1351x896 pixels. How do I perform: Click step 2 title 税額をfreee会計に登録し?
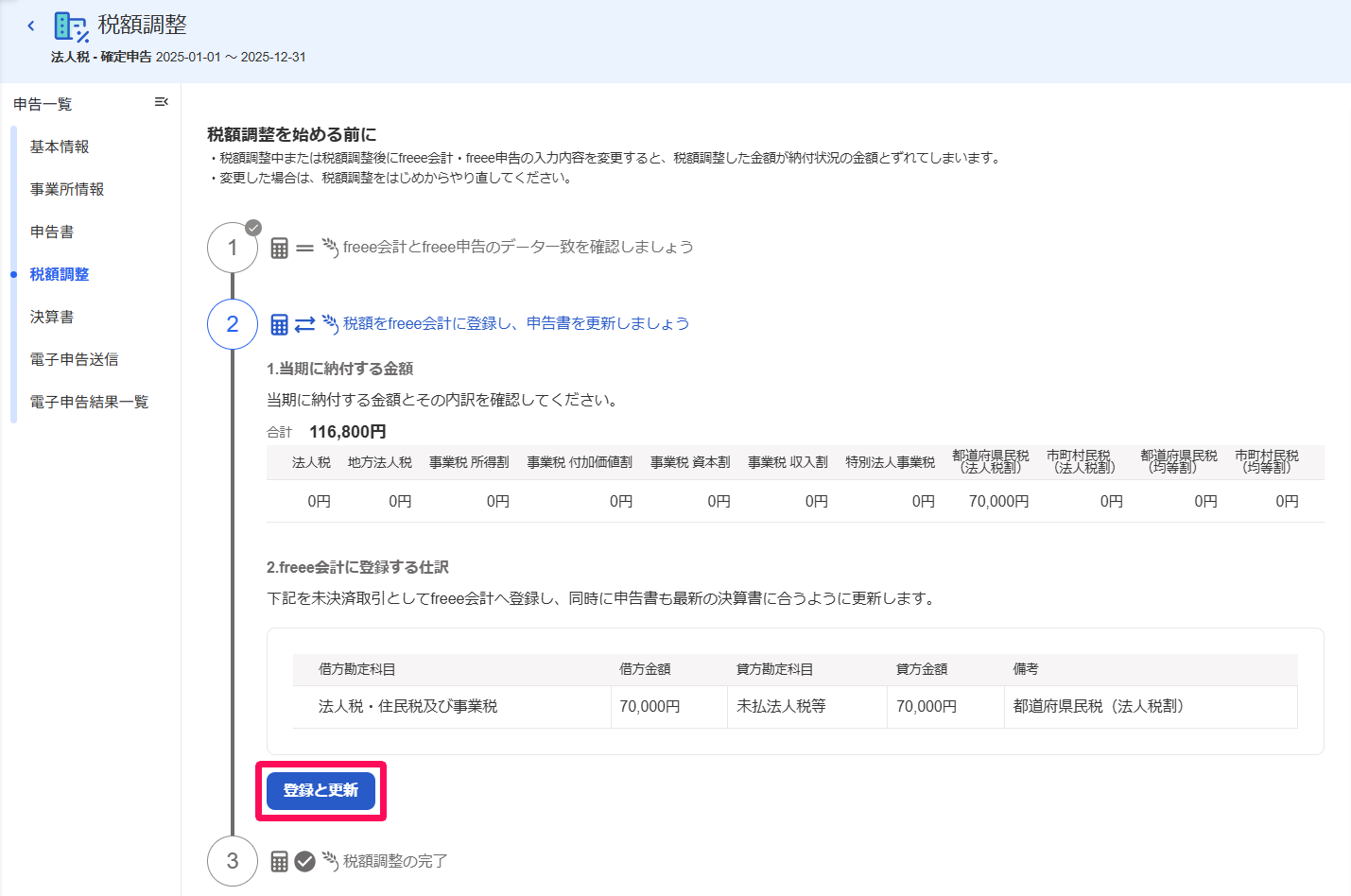tap(516, 323)
